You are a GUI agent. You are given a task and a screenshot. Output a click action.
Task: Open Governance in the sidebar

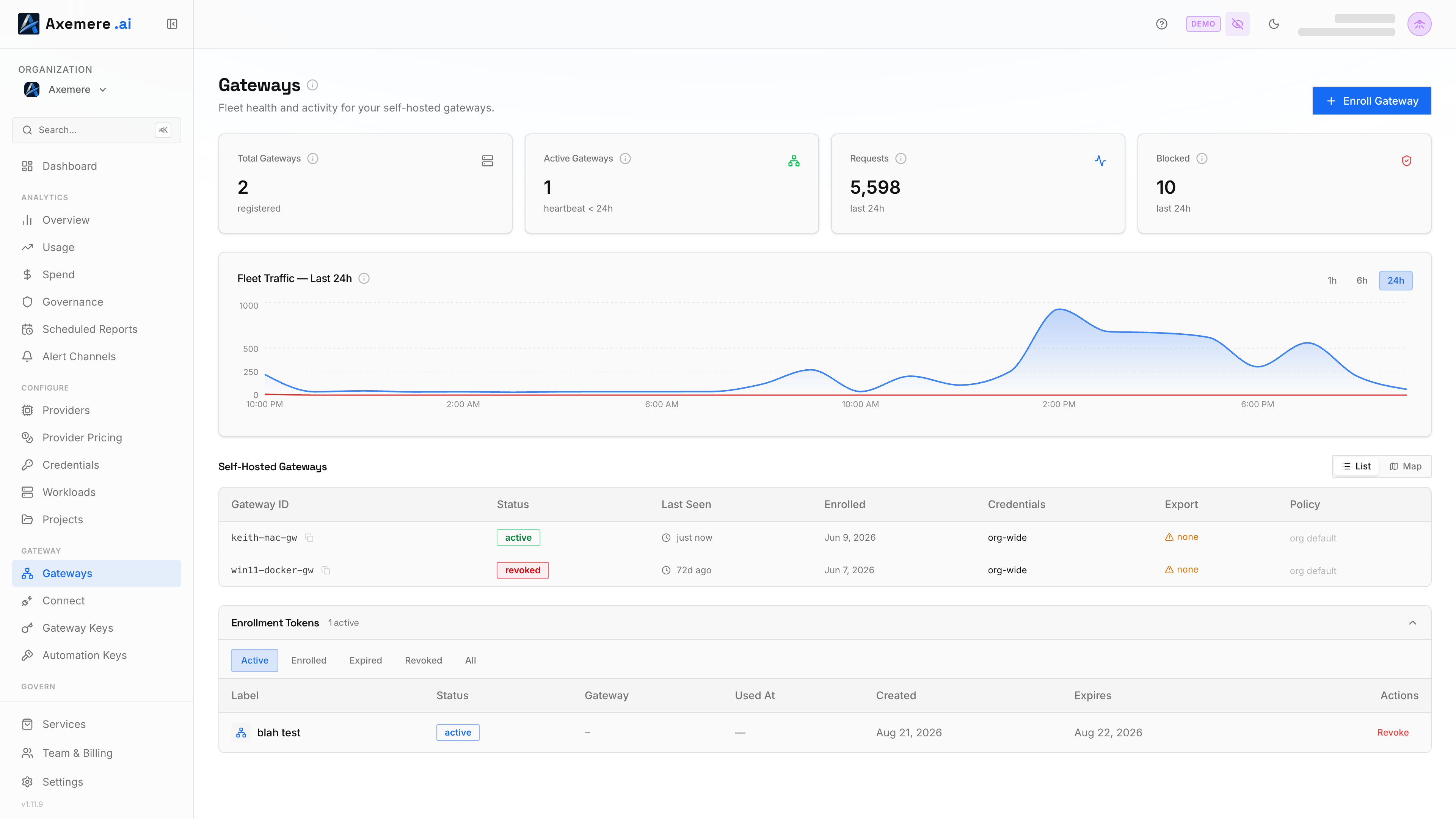click(97, 302)
